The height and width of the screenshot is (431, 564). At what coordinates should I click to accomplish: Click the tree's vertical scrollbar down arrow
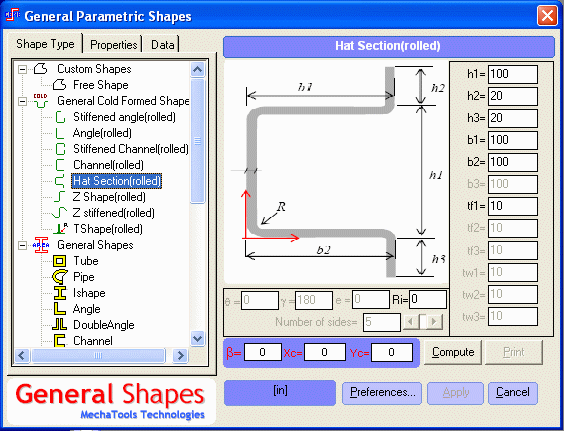point(197,339)
